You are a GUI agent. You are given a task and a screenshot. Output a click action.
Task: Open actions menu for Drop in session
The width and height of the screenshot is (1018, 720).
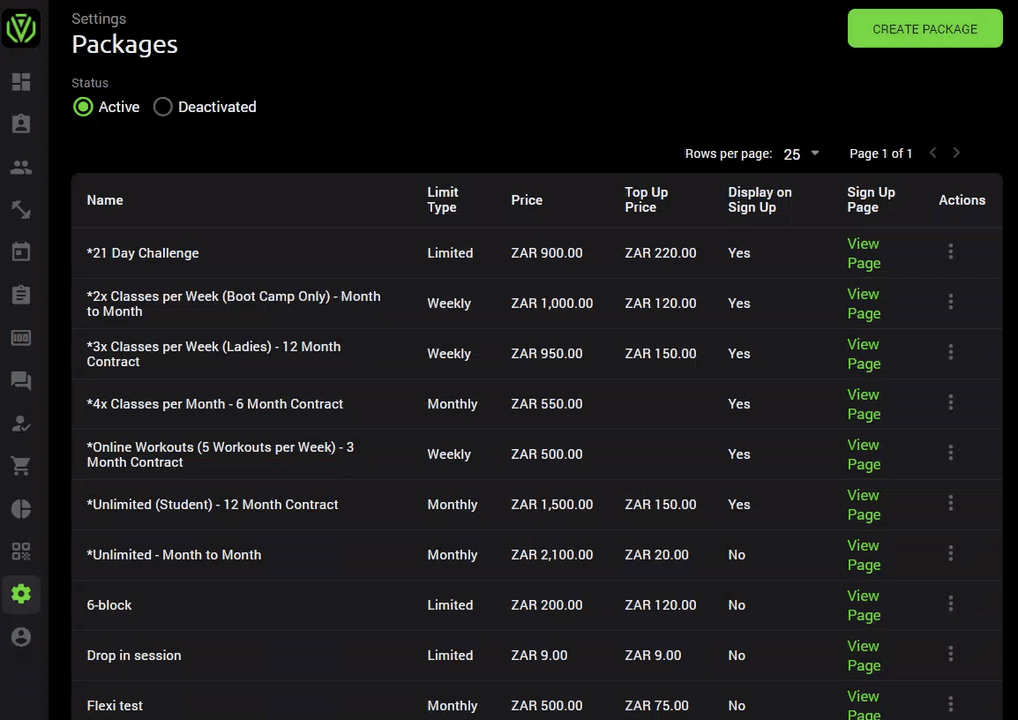[950, 654]
